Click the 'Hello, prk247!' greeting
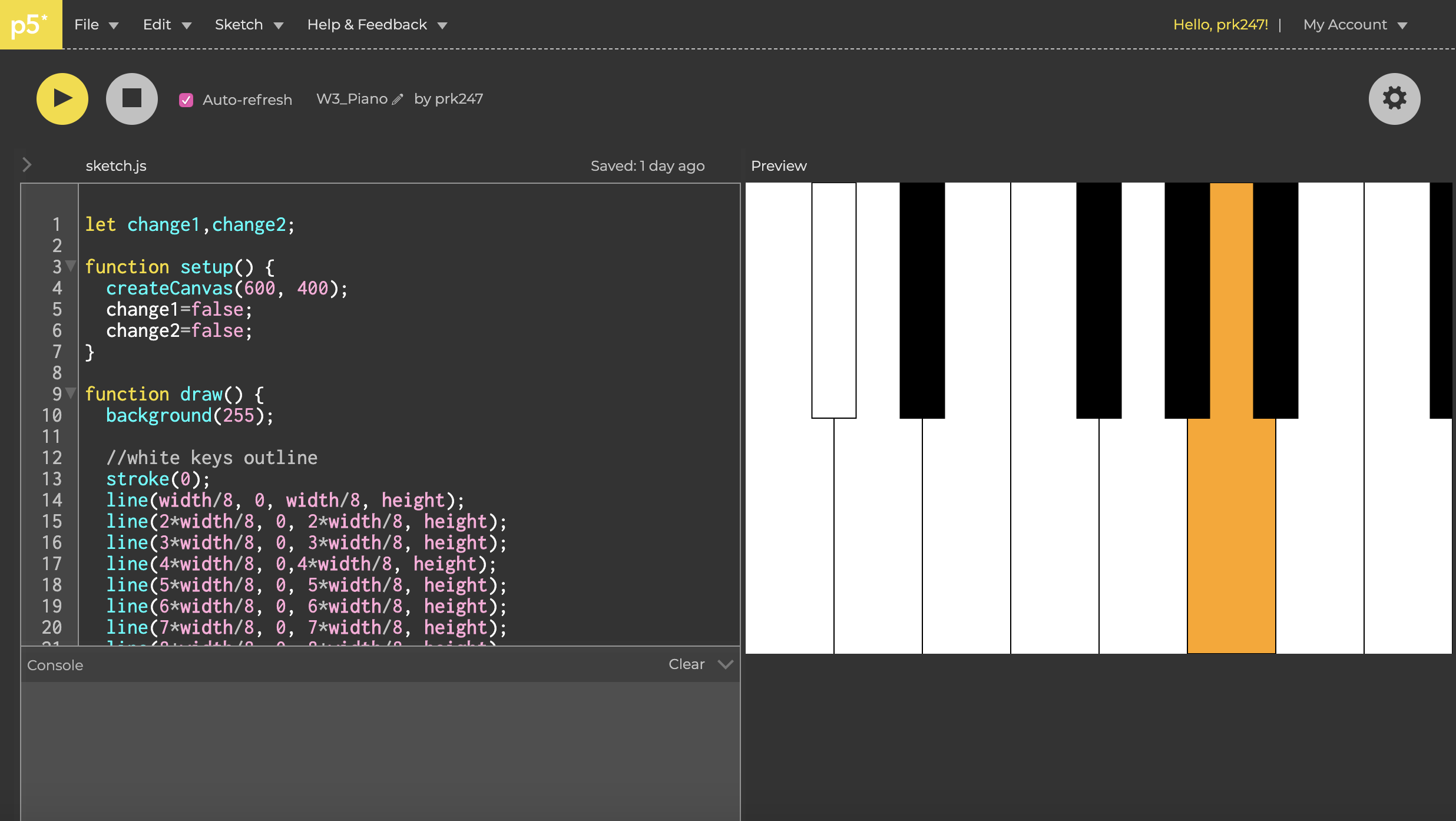 [x=1220, y=25]
